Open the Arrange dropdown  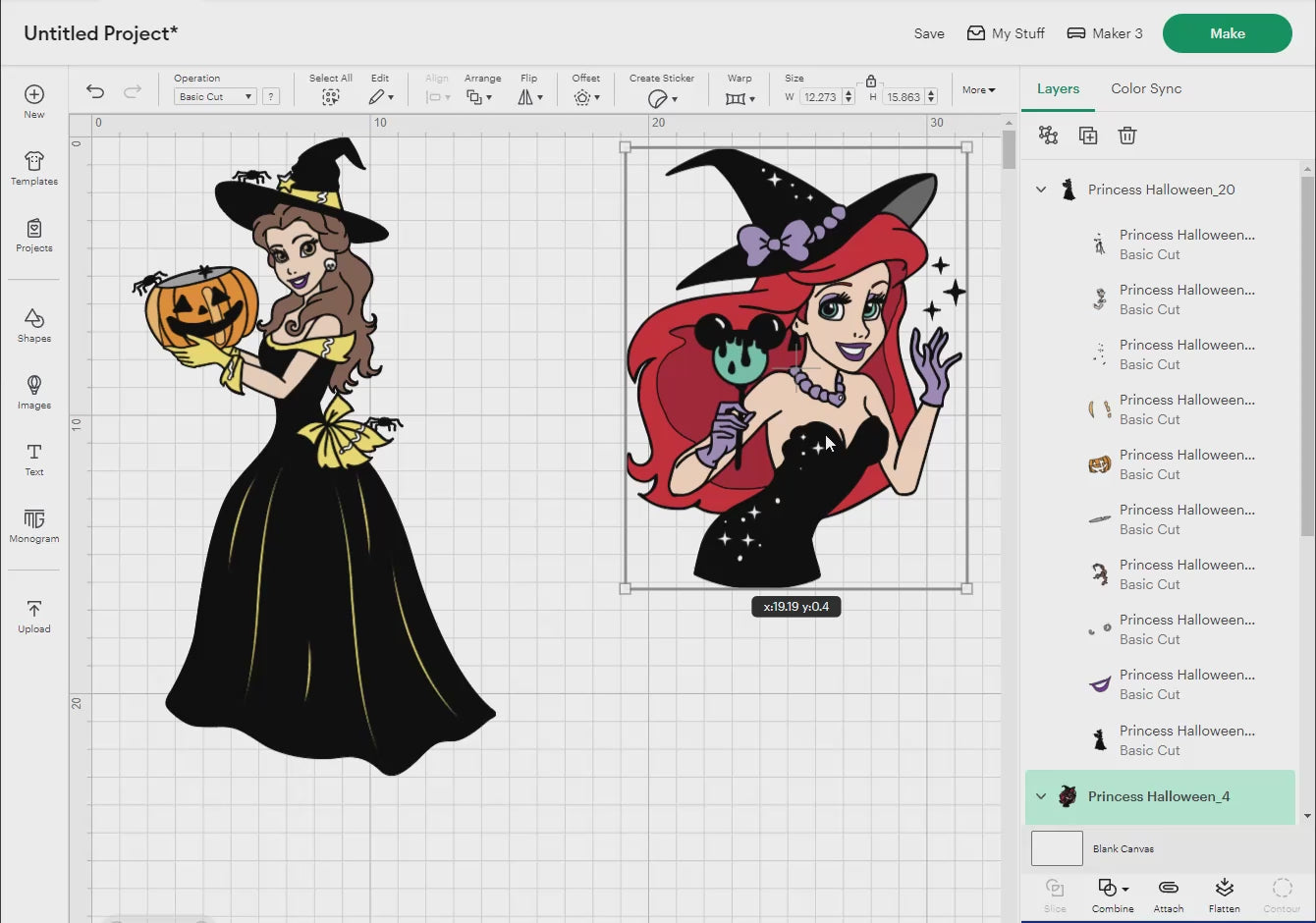[479, 97]
